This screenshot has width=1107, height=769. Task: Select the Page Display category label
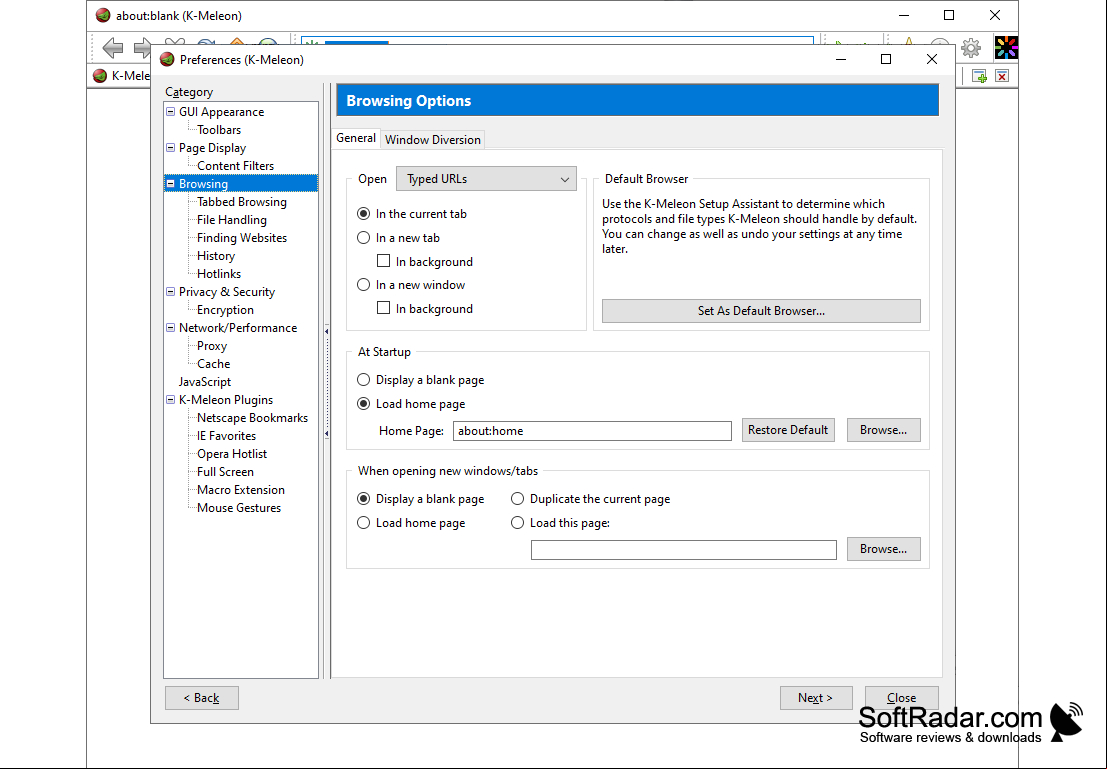[x=212, y=148]
